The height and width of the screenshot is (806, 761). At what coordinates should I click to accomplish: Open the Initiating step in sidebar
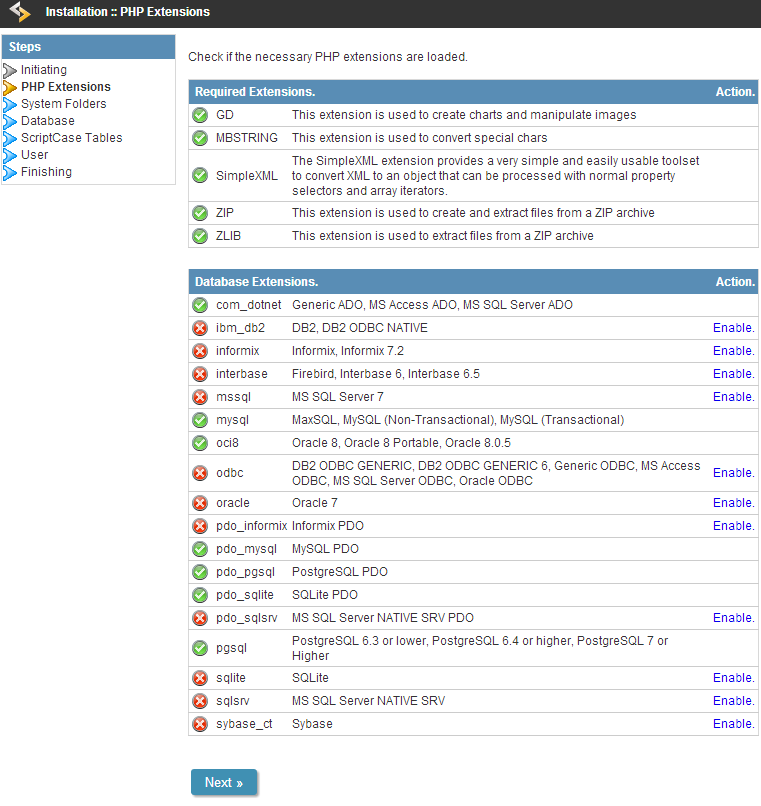[44, 70]
